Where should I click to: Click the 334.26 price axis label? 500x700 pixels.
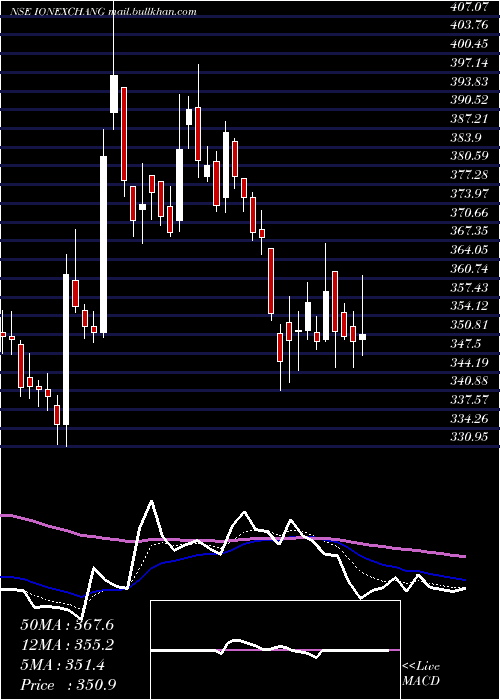[x=470, y=418]
